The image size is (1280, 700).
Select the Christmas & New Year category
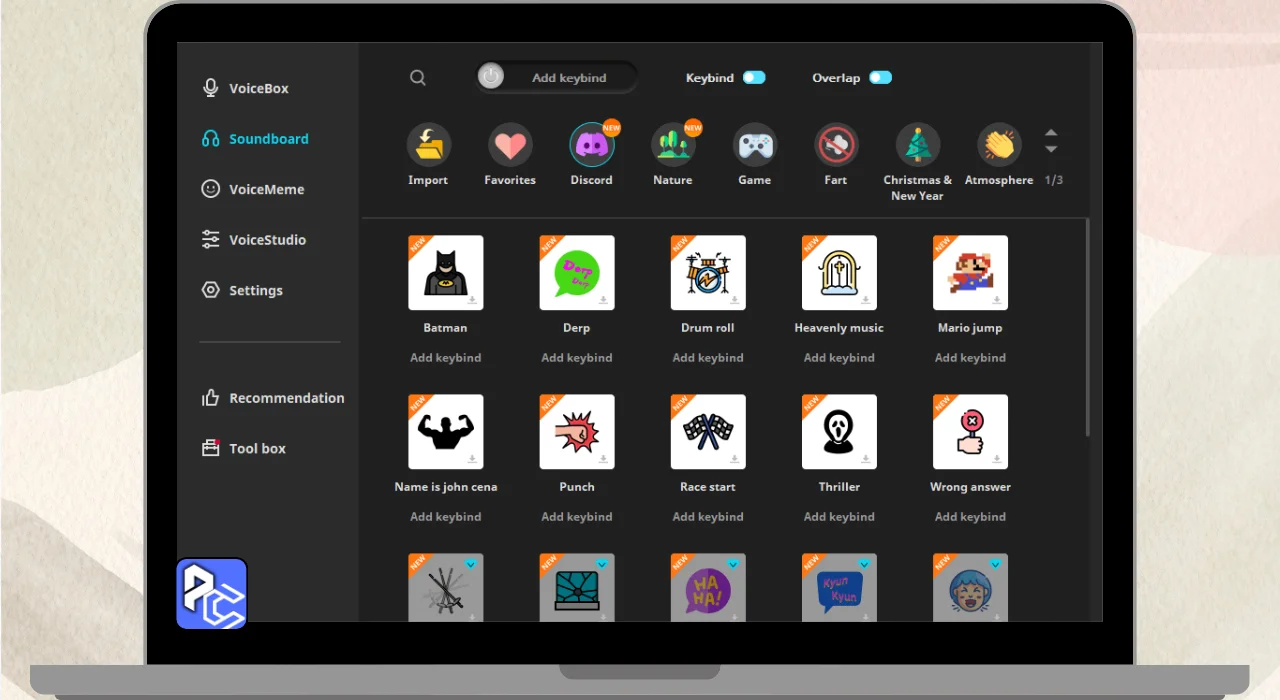pyautogui.click(x=917, y=146)
